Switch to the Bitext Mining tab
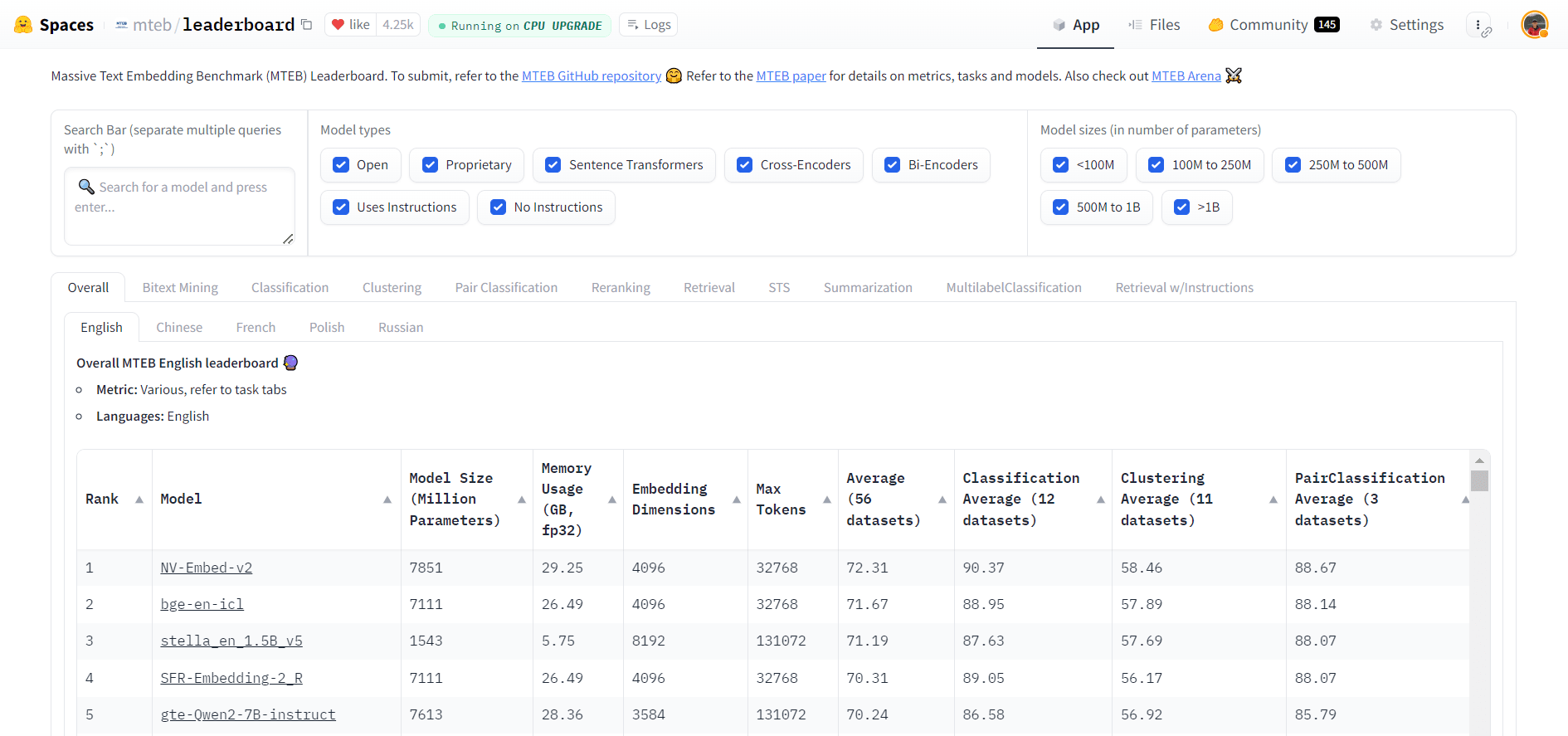The image size is (1568, 736). coord(180,288)
